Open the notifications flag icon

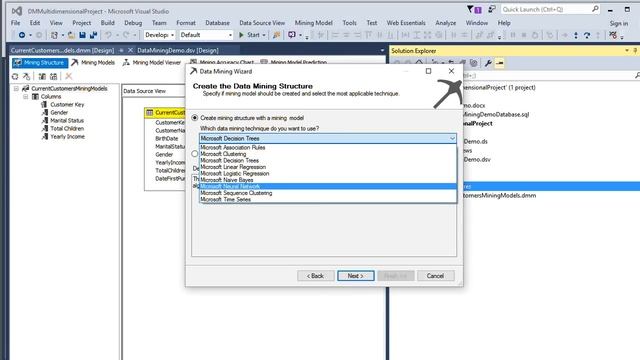[470, 9]
